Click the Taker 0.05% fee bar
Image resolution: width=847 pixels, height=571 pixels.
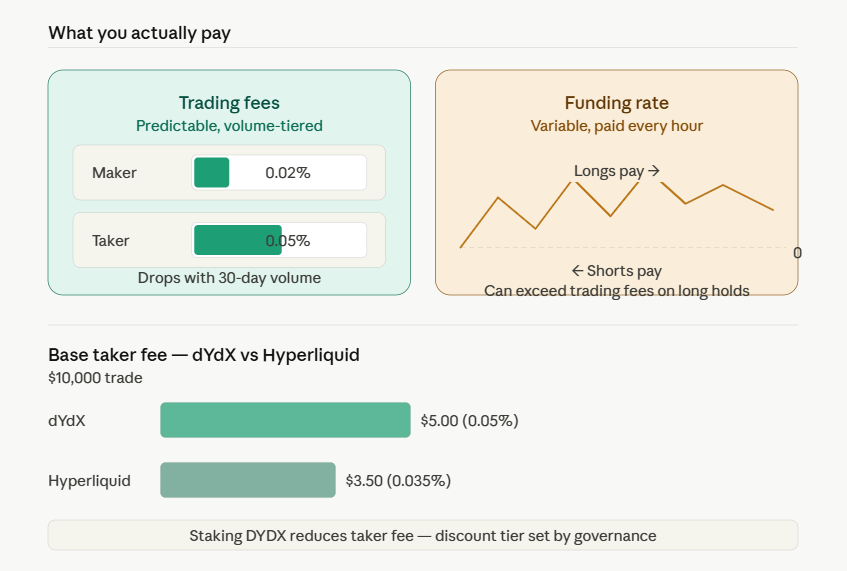279,240
